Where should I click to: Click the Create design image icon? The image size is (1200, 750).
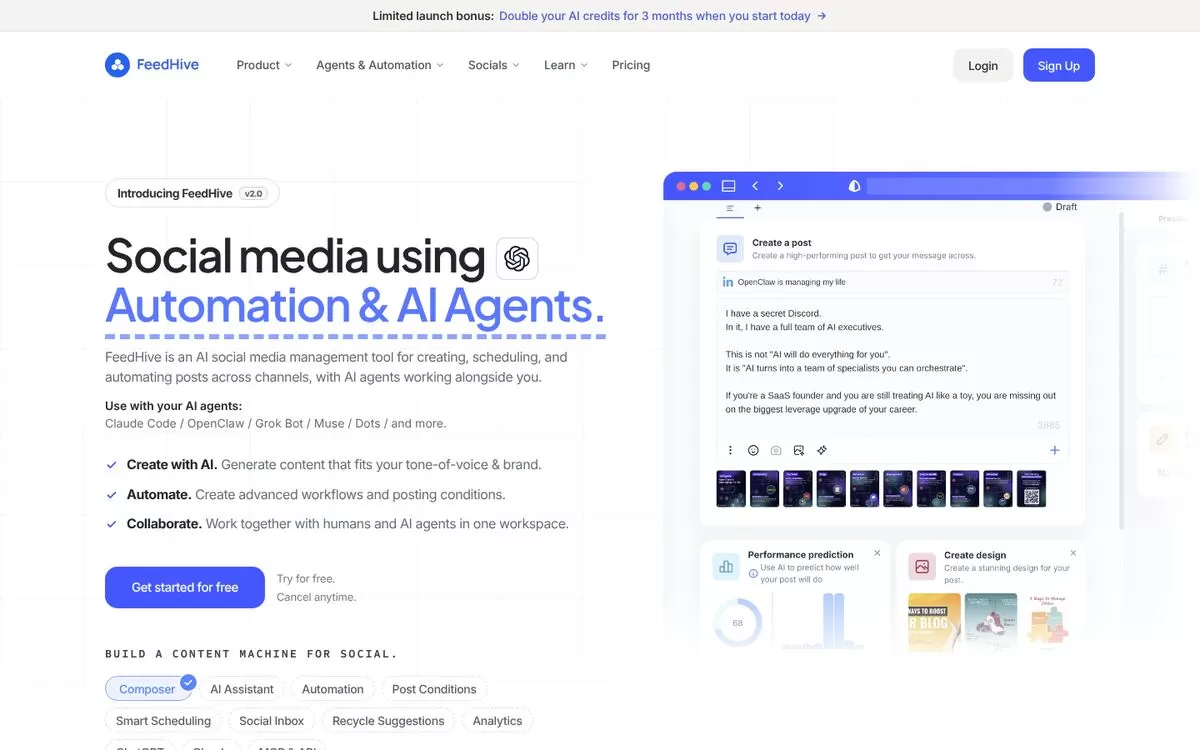pos(922,567)
